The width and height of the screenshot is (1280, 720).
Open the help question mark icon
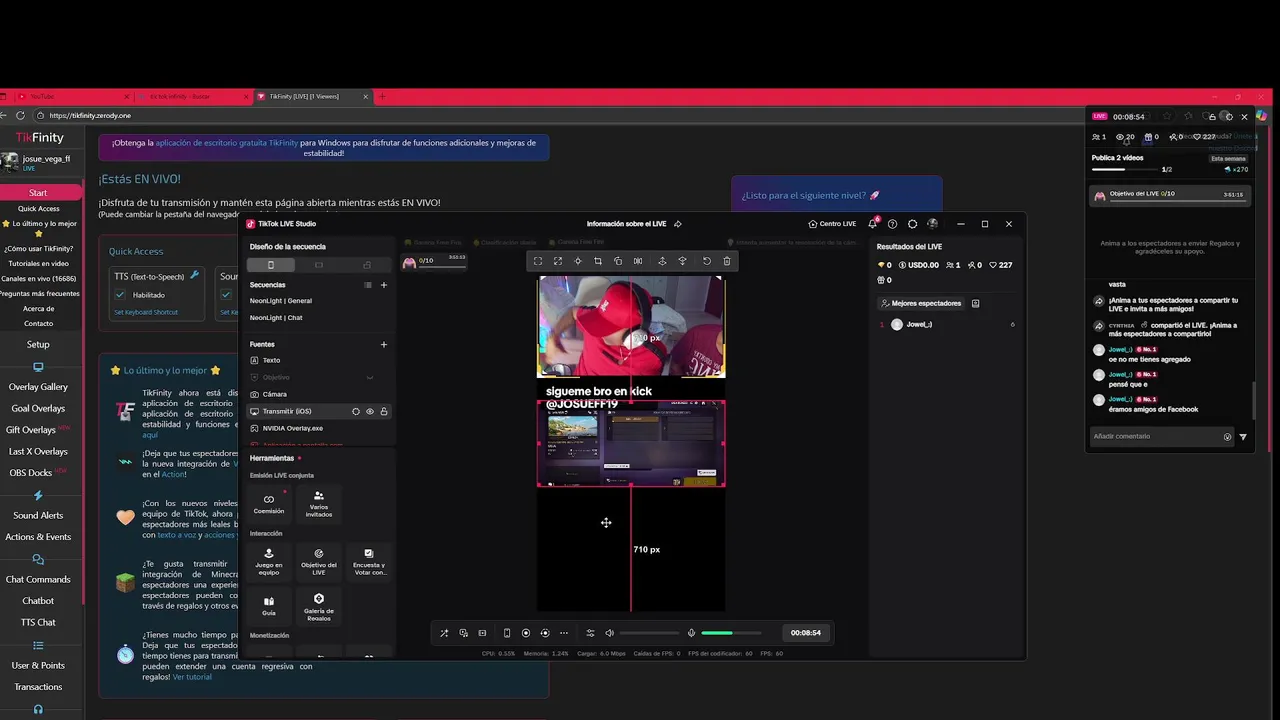(892, 224)
